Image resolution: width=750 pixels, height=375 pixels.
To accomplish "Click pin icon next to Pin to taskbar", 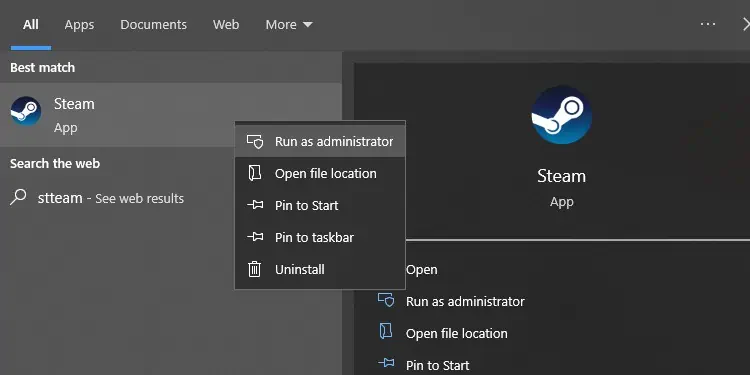I will click(x=255, y=237).
